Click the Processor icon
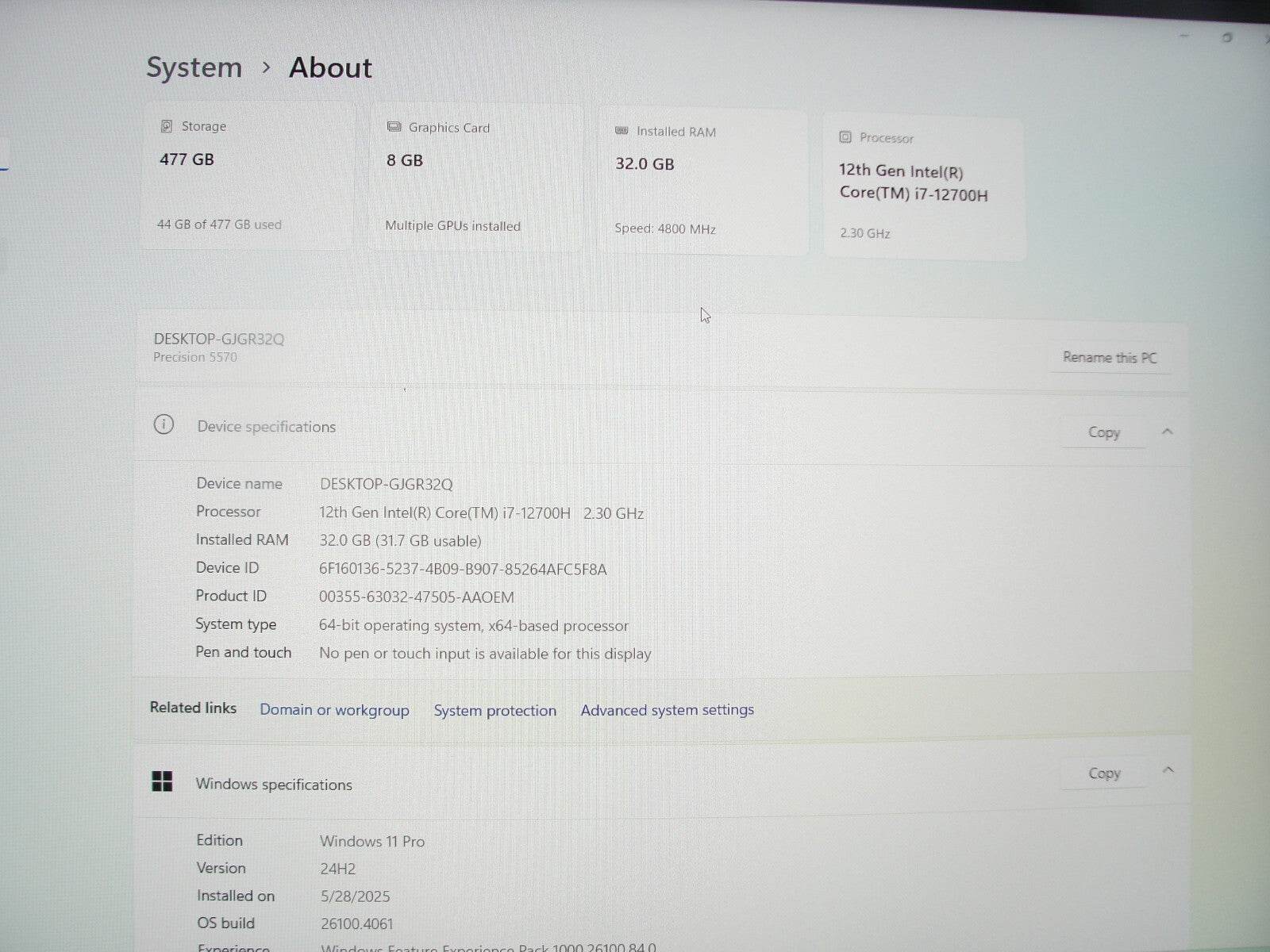The width and height of the screenshot is (1270, 952). [845, 137]
